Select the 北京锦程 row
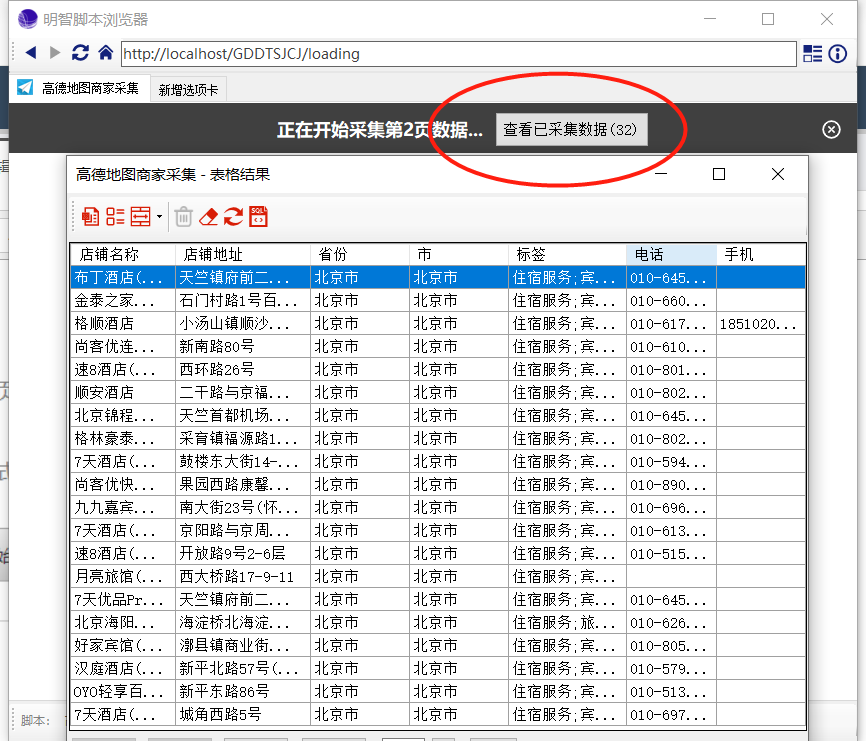The height and width of the screenshot is (741, 866). pyautogui.click(x=438, y=415)
